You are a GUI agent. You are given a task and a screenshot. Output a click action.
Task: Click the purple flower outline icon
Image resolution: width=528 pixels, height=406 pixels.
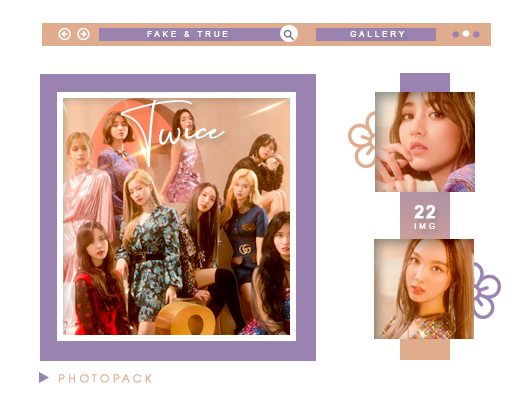[487, 290]
